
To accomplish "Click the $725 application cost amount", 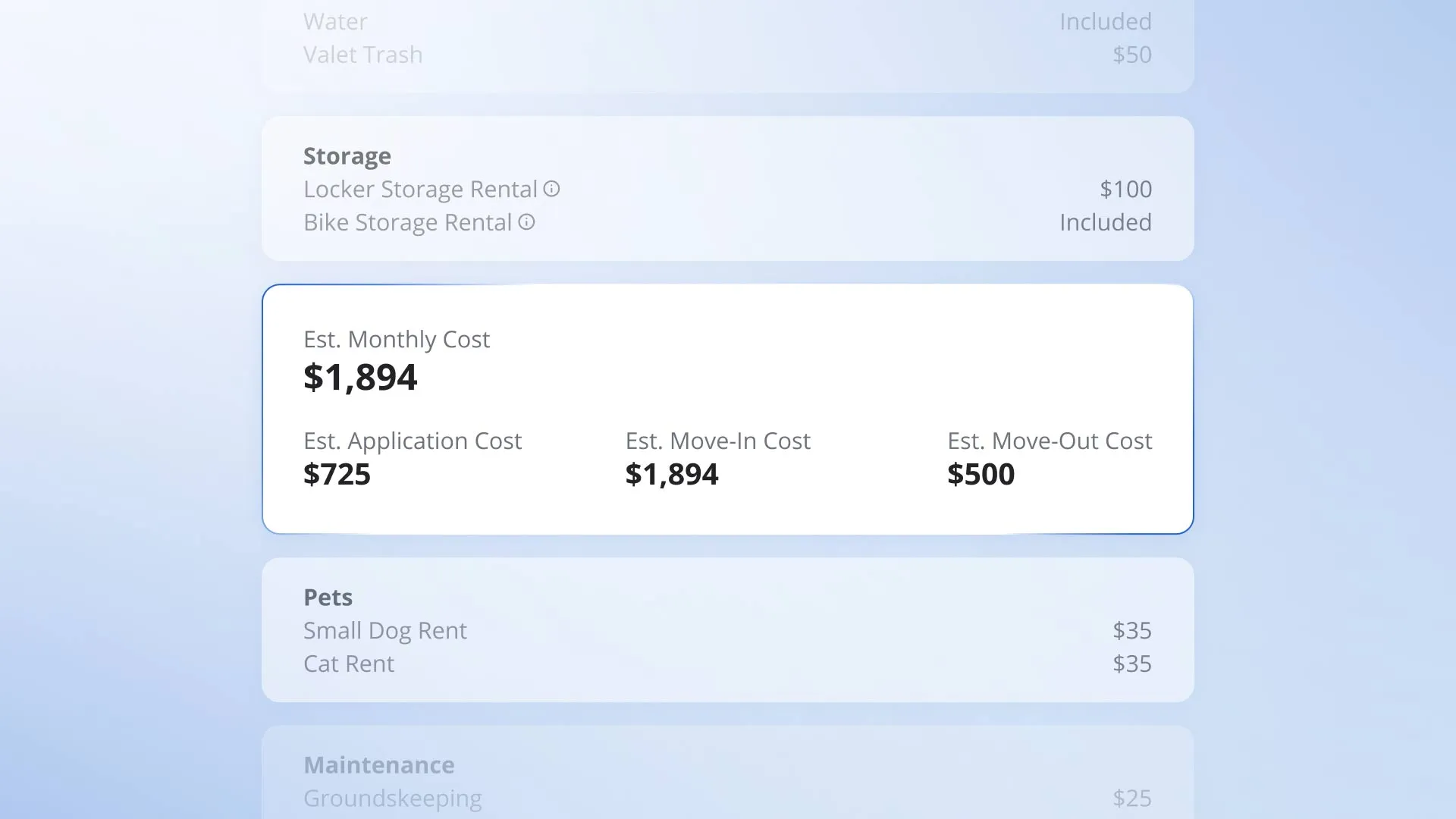I will (337, 475).
